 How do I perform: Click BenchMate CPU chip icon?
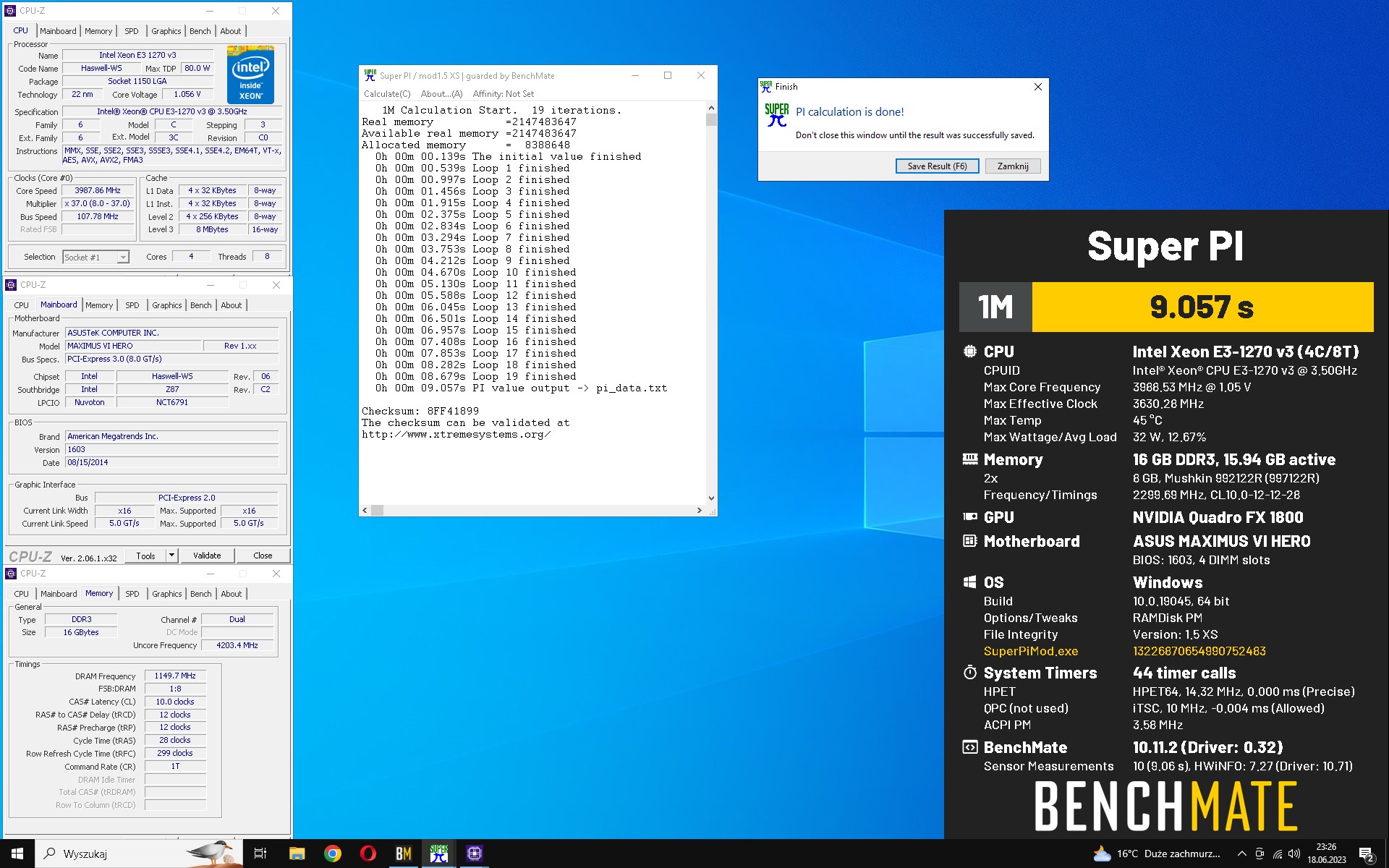[969, 352]
